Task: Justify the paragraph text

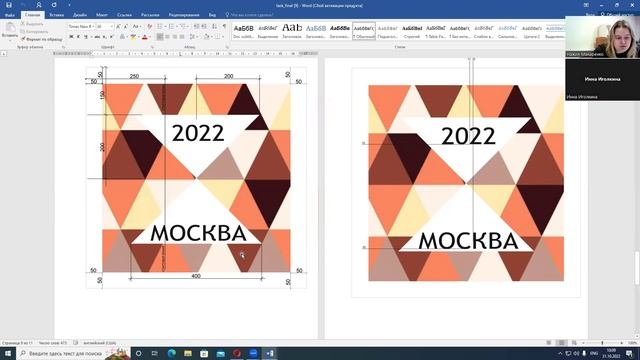Action: (182, 37)
